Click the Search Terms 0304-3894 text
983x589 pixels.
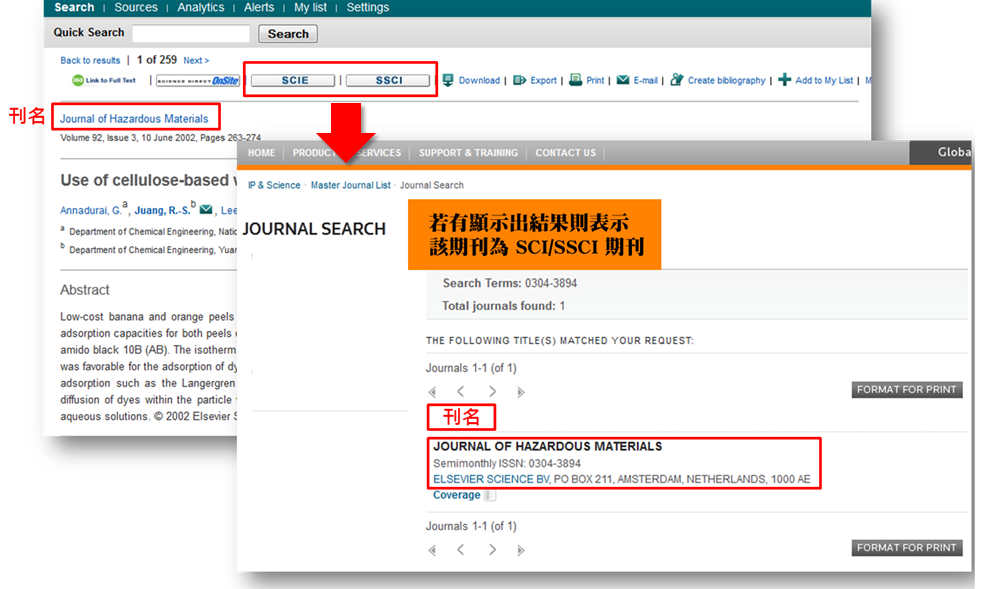click(510, 283)
